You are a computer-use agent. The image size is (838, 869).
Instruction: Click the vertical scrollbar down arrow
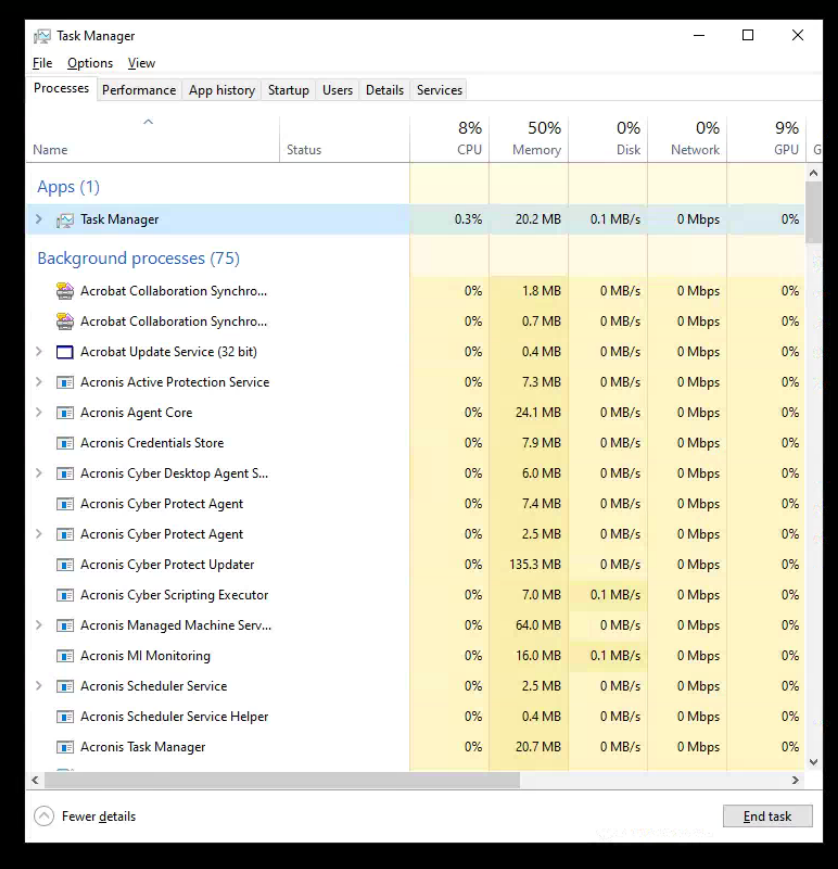click(x=814, y=762)
